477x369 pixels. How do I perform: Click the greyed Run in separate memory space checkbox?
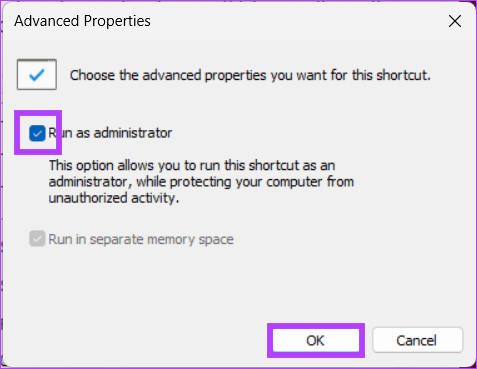click(x=37, y=239)
